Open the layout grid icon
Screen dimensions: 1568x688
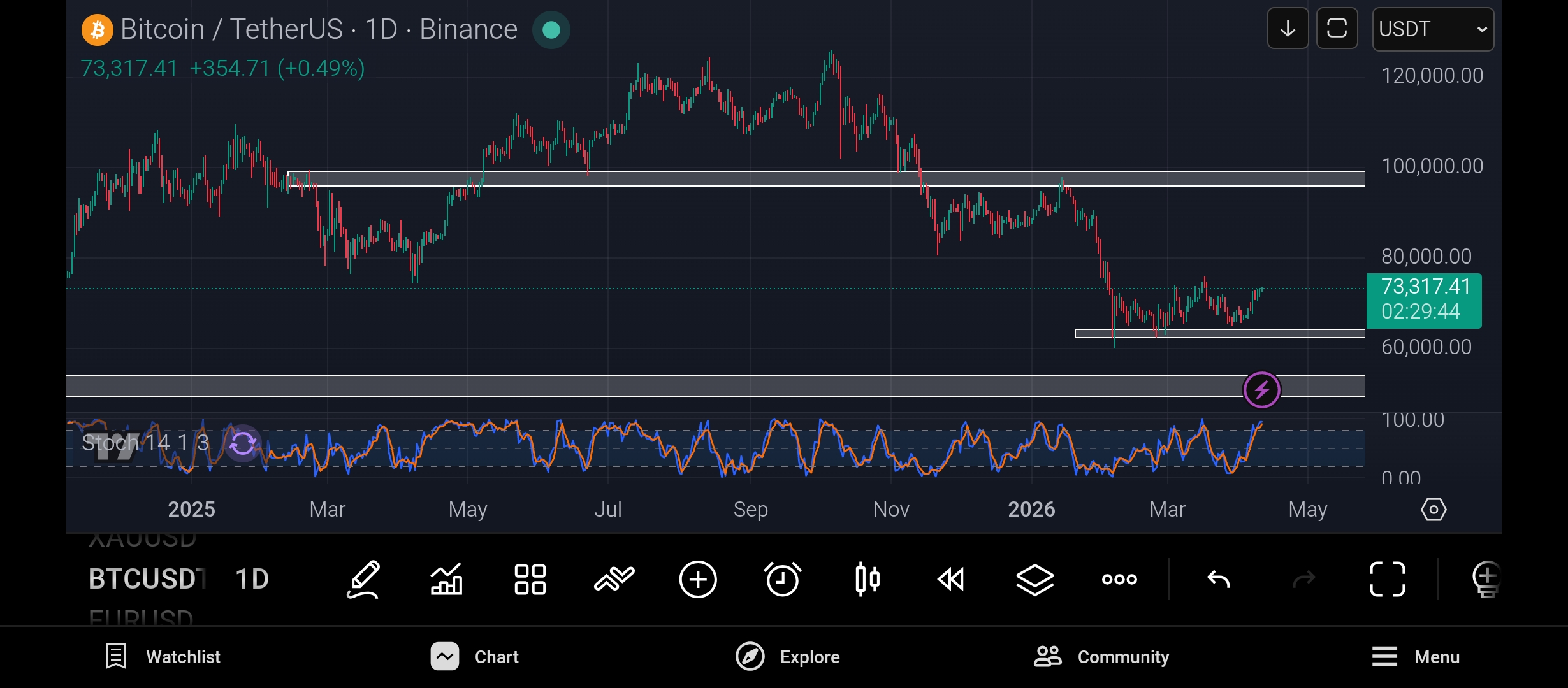(530, 579)
